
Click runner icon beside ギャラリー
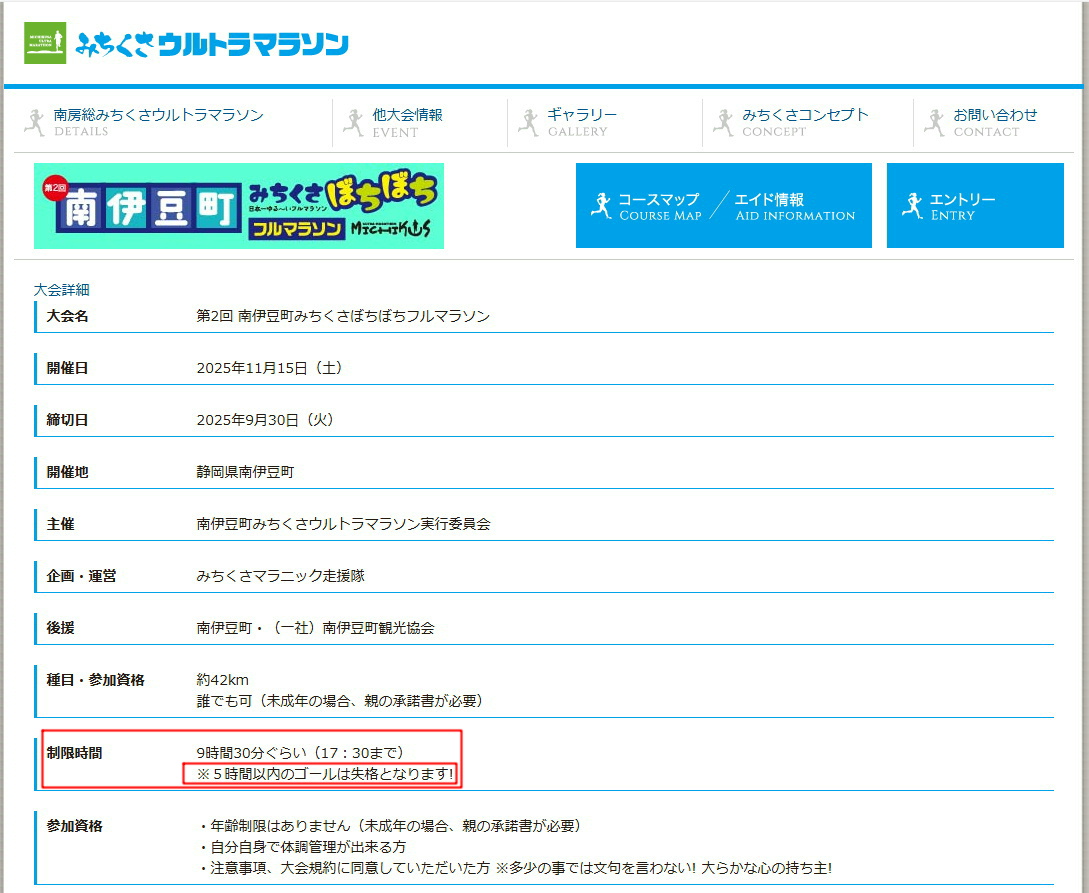click(x=528, y=123)
